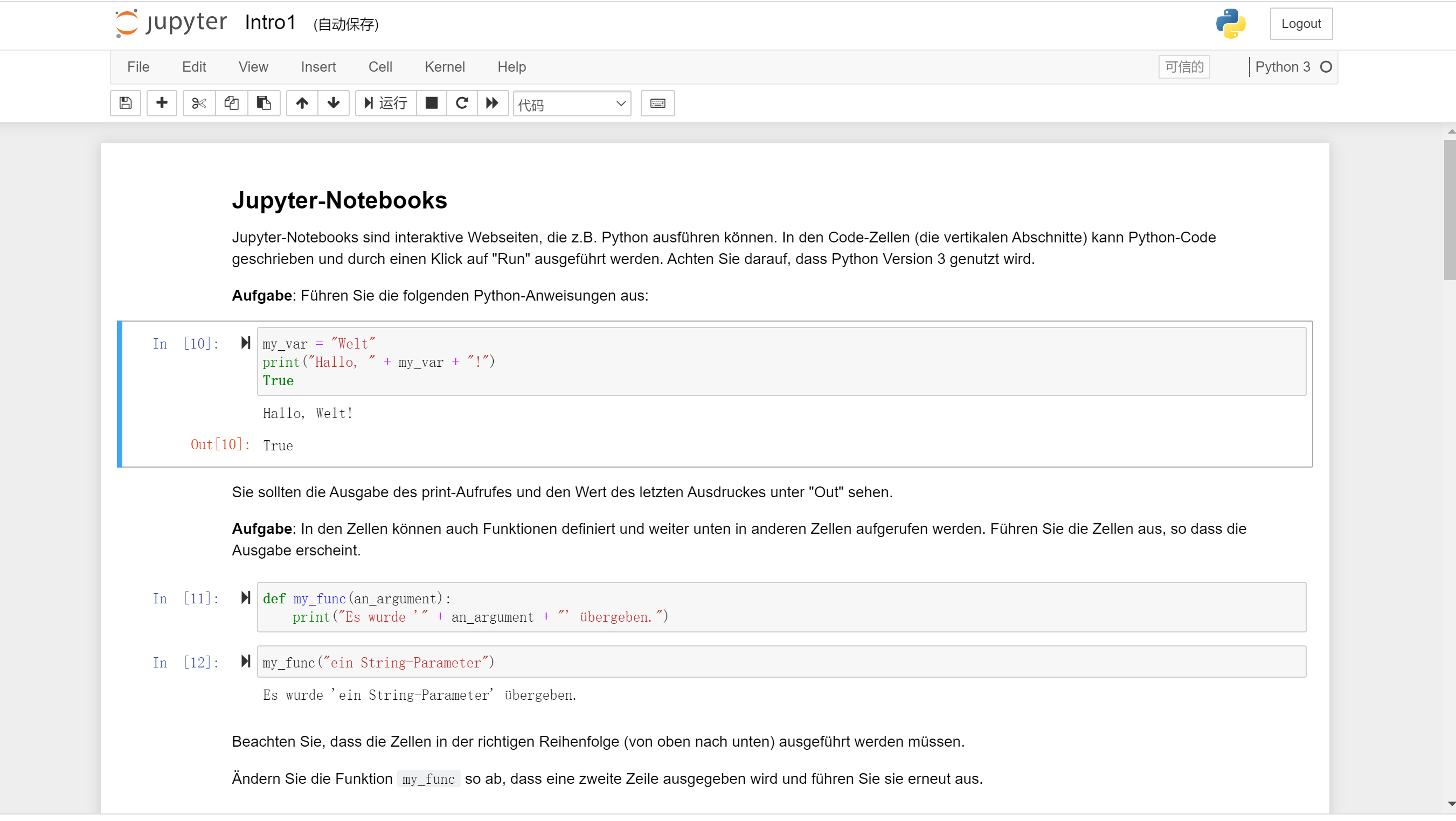Save the notebook via the save icon

point(125,103)
